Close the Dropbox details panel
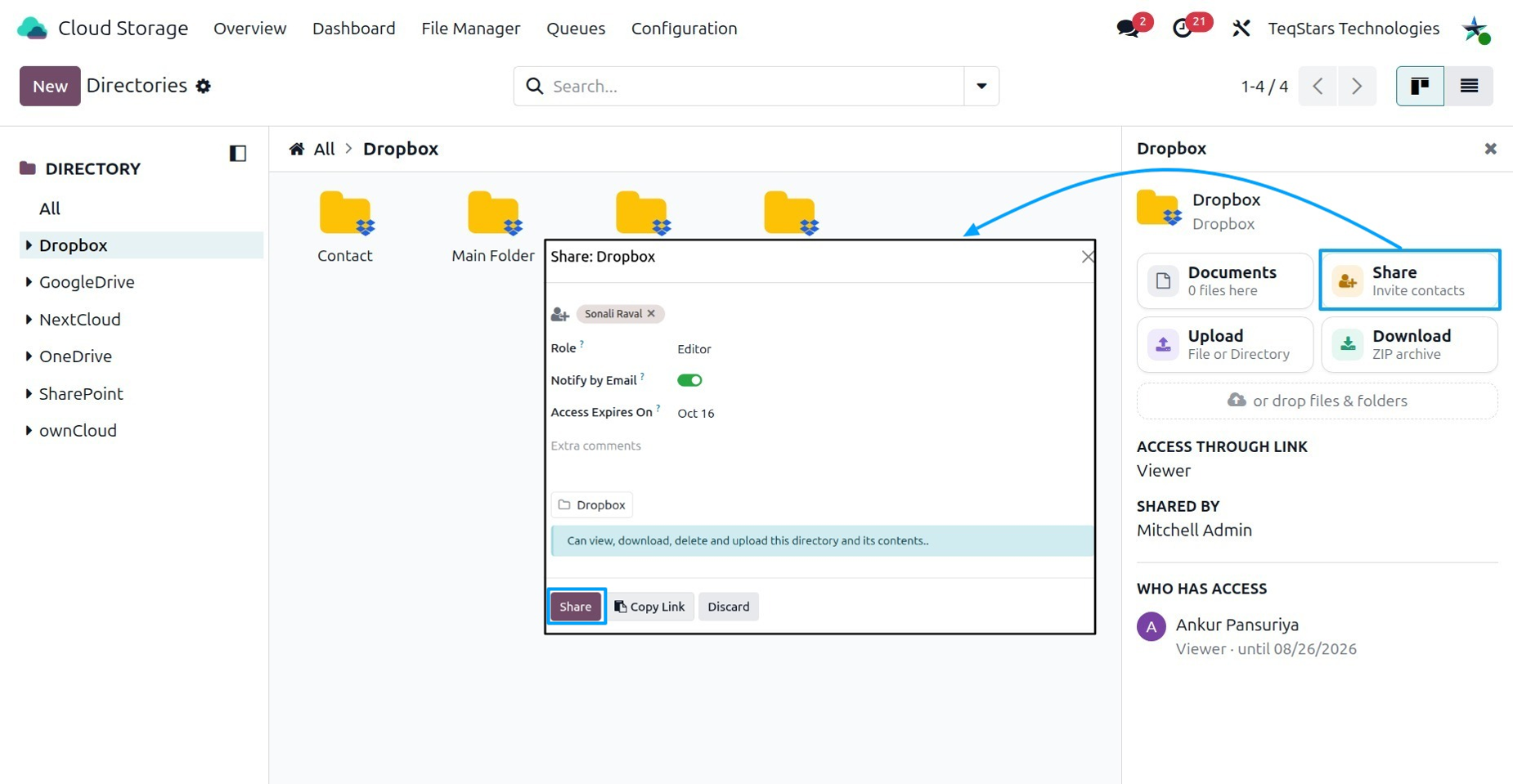 1491,148
